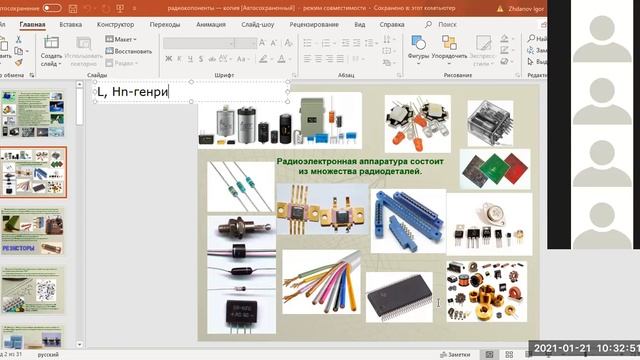
Task: Select the РЕЗИСТОРЫ slide thumbnail
Action: 32,231
